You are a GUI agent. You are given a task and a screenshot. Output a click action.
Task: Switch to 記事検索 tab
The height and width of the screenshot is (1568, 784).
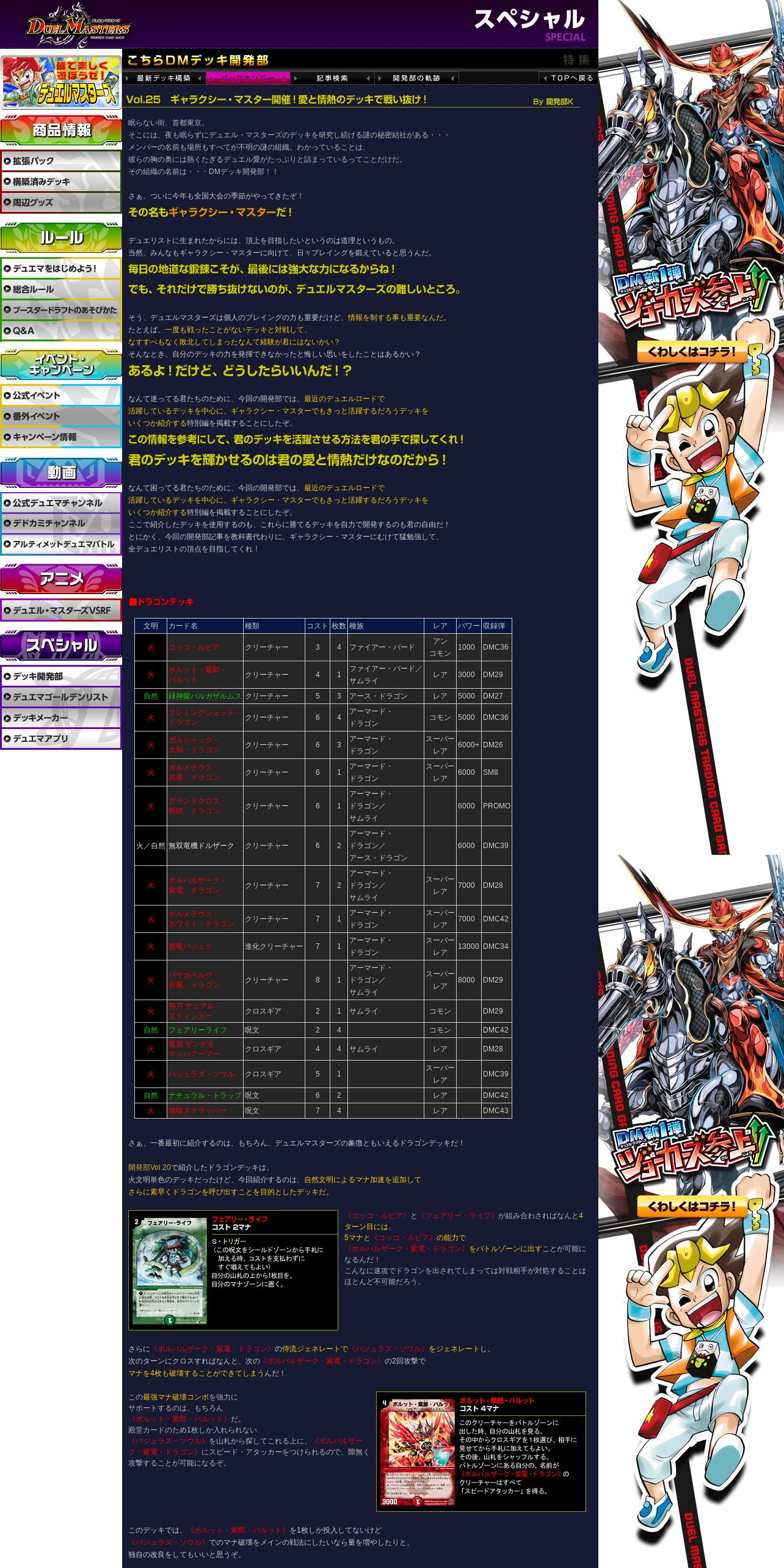point(332,78)
